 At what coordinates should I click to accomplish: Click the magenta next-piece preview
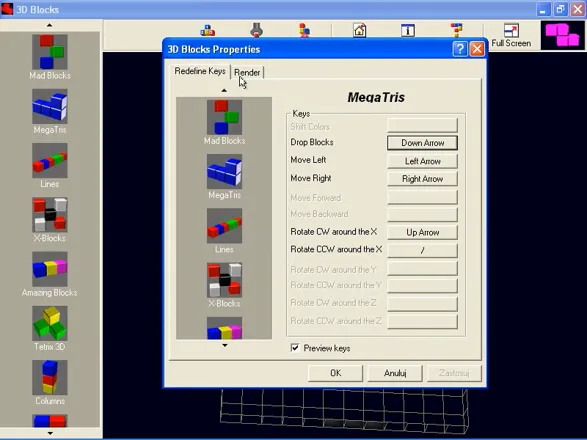(562, 35)
